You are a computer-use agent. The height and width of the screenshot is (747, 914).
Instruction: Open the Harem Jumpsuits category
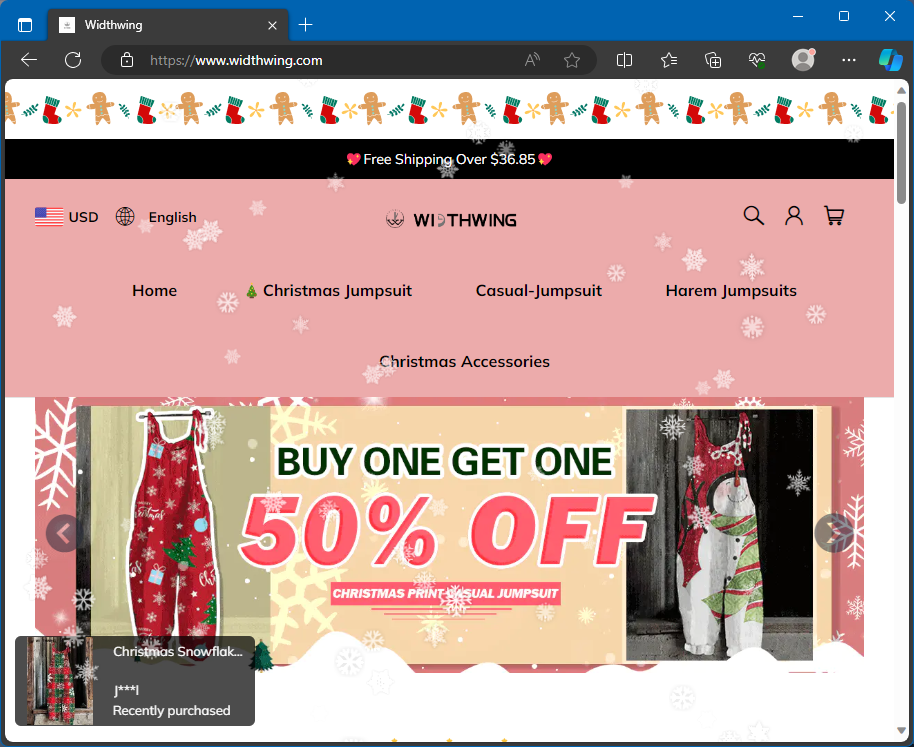point(731,291)
